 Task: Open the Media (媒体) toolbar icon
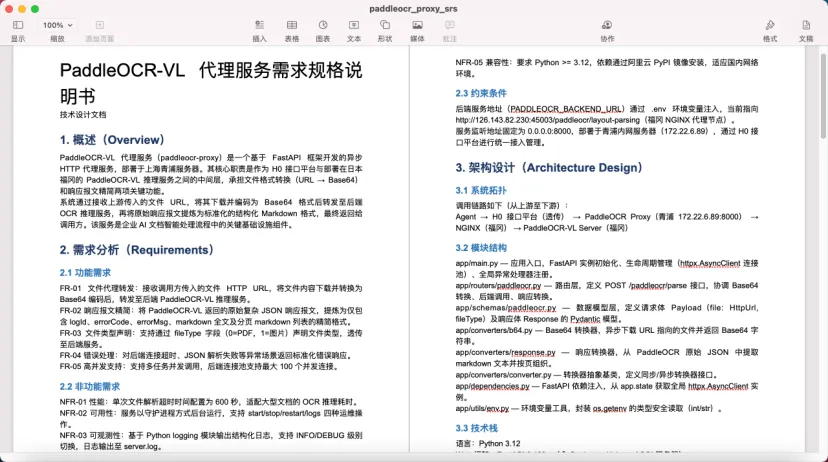[x=417, y=25]
